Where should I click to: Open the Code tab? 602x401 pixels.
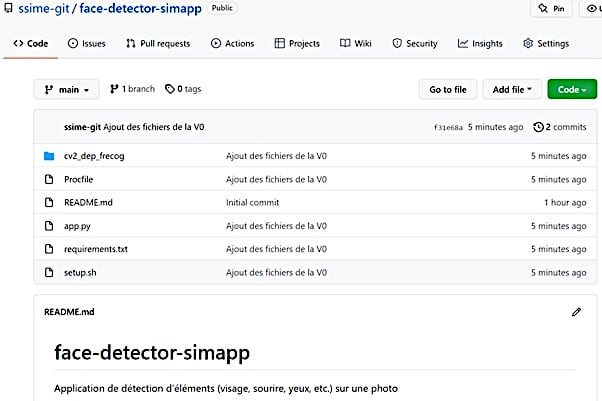[31, 43]
